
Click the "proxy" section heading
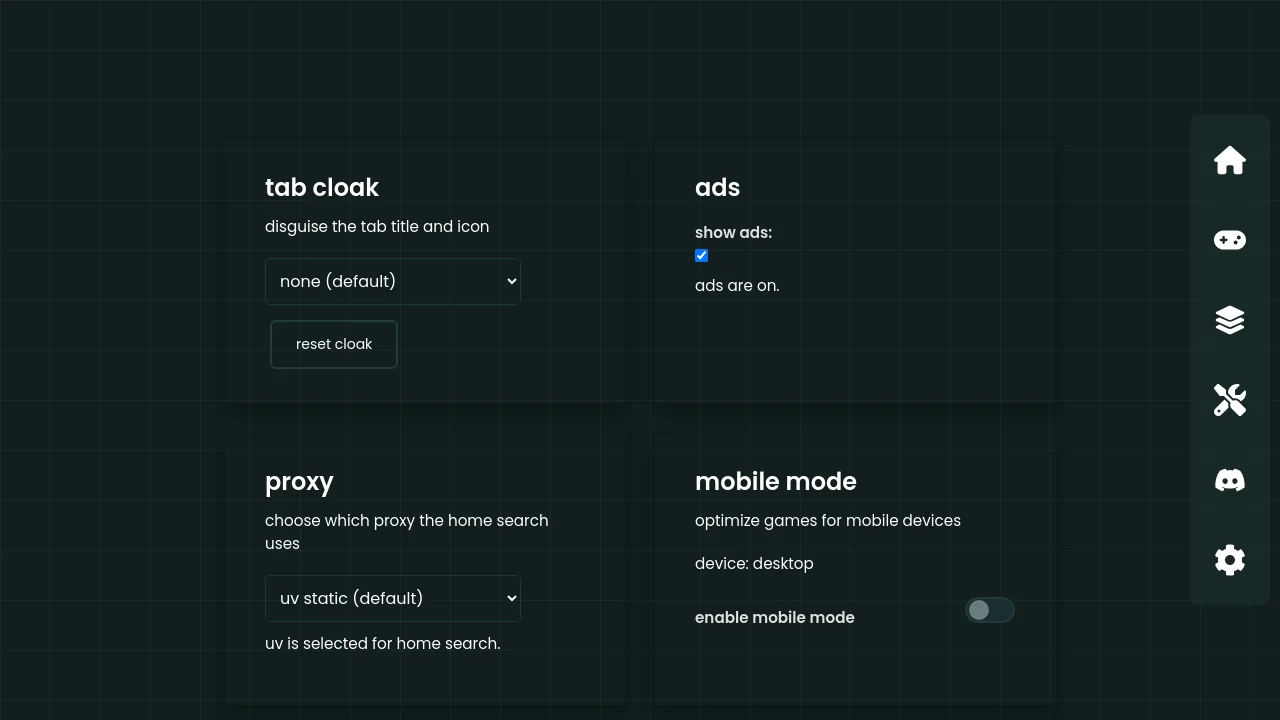(x=299, y=482)
